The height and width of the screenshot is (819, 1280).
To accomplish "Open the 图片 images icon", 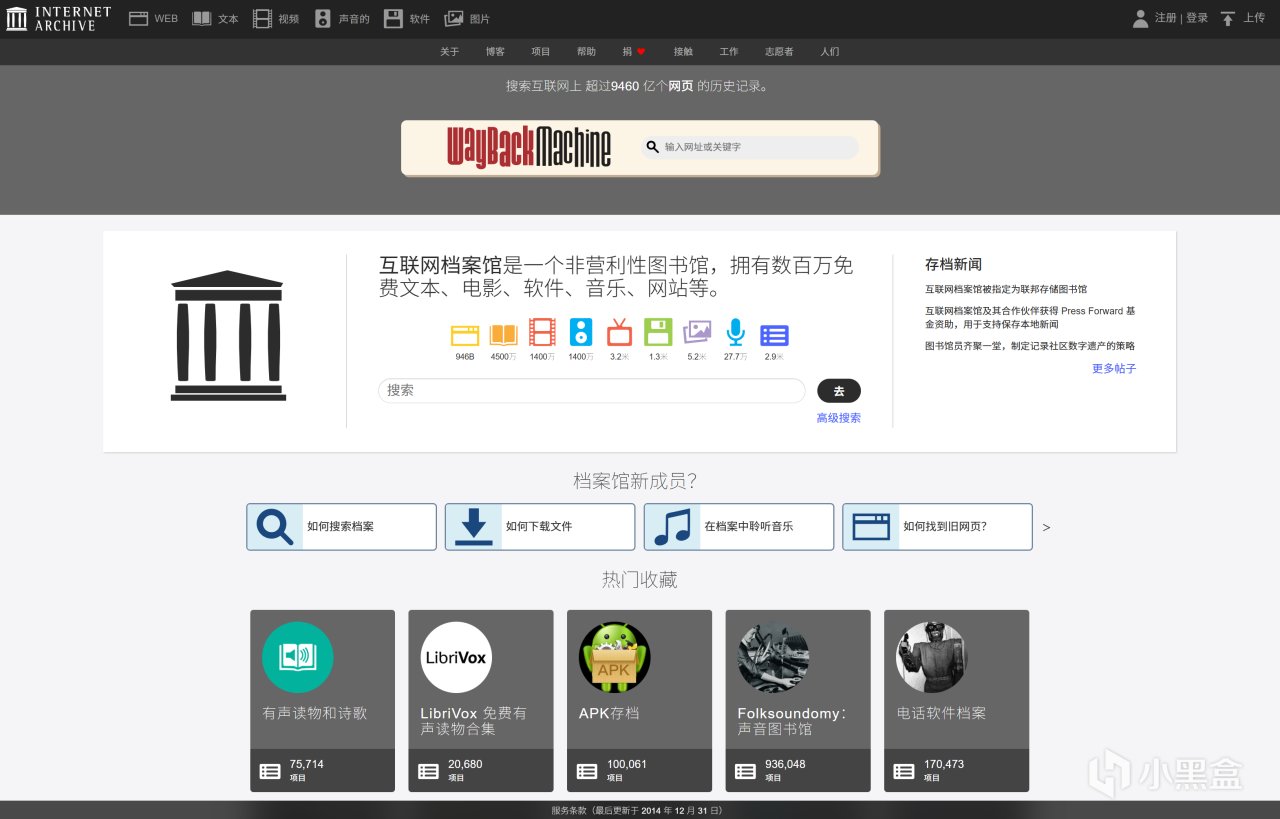I will pyautogui.click(x=454, y=18).
